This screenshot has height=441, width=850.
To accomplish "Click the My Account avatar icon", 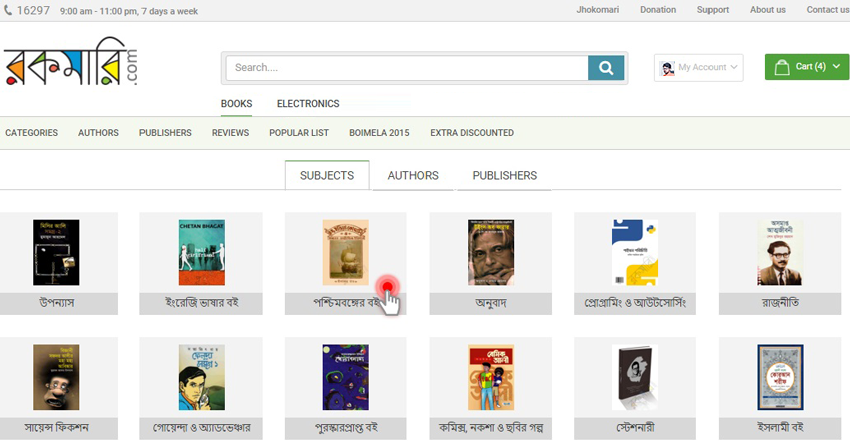I will (x=667, y=67).
